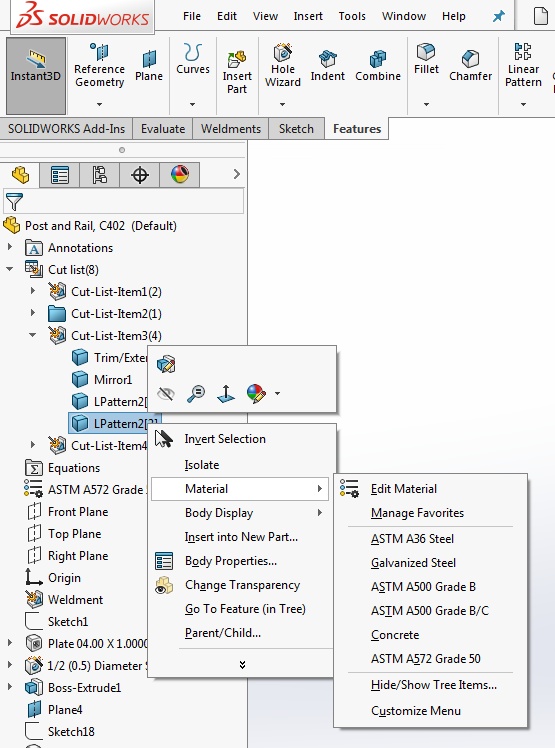
Task: Show more manager tabs arrow
Action: 237,174
